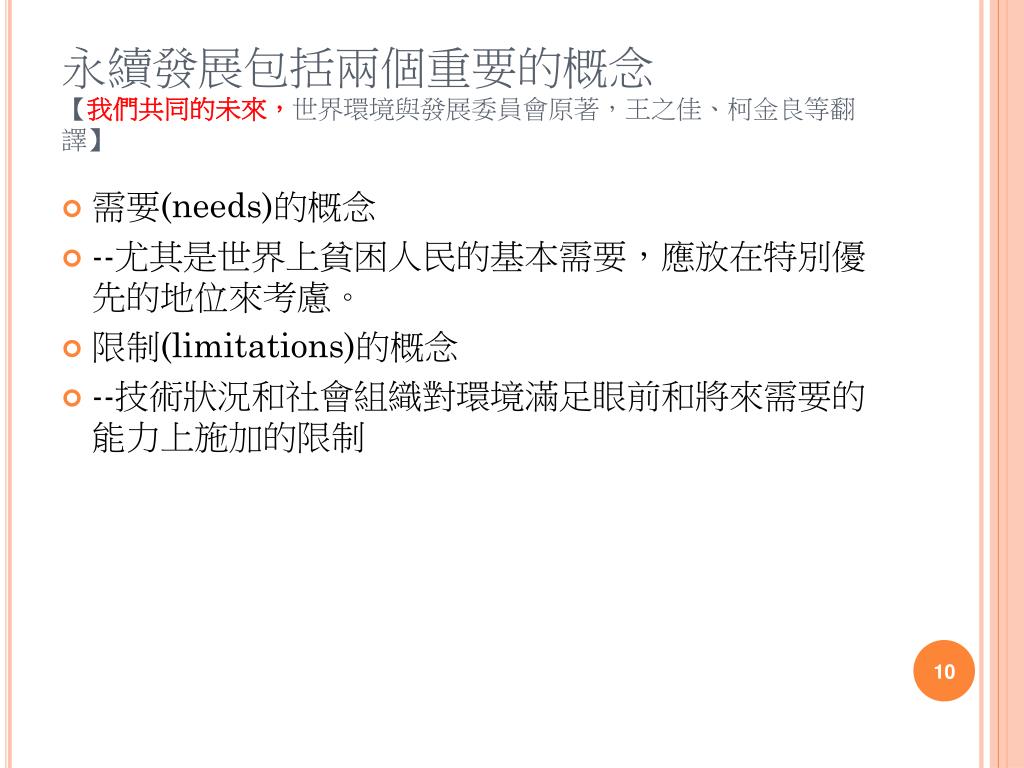
Task: Click the pink vertical stripe on right edge
Action: tap(1002, 384)
